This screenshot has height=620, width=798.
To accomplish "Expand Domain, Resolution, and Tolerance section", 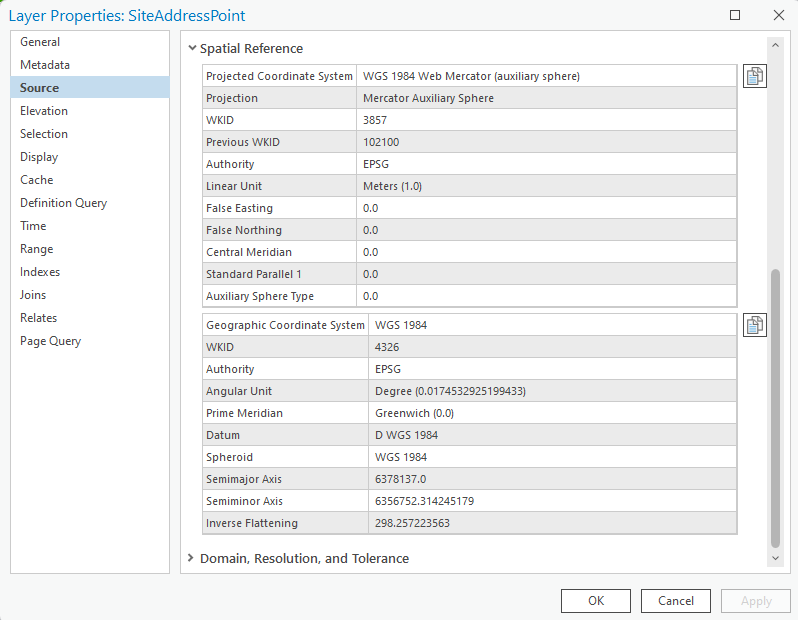I will click(x=191, y=558).
